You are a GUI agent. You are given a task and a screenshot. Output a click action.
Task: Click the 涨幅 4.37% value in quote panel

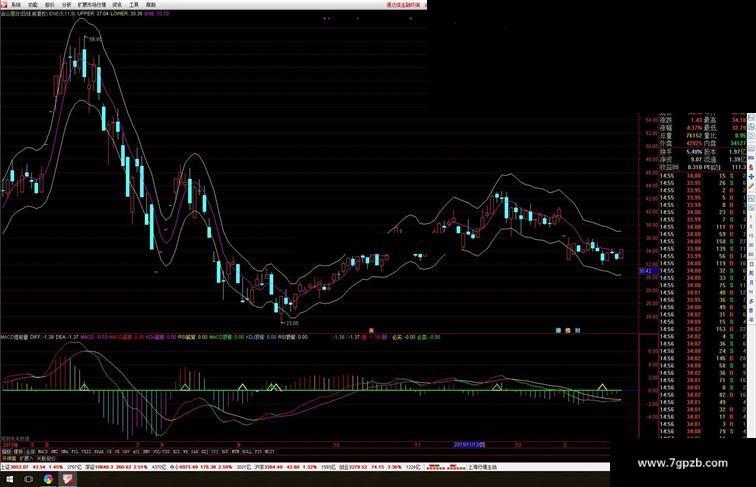pyautogui.click(x=696, y=128)
